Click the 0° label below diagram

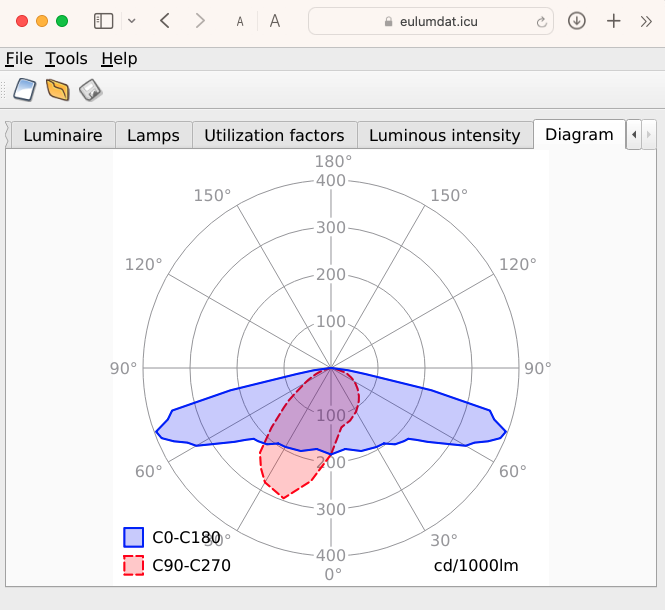[x=333, y=575]
